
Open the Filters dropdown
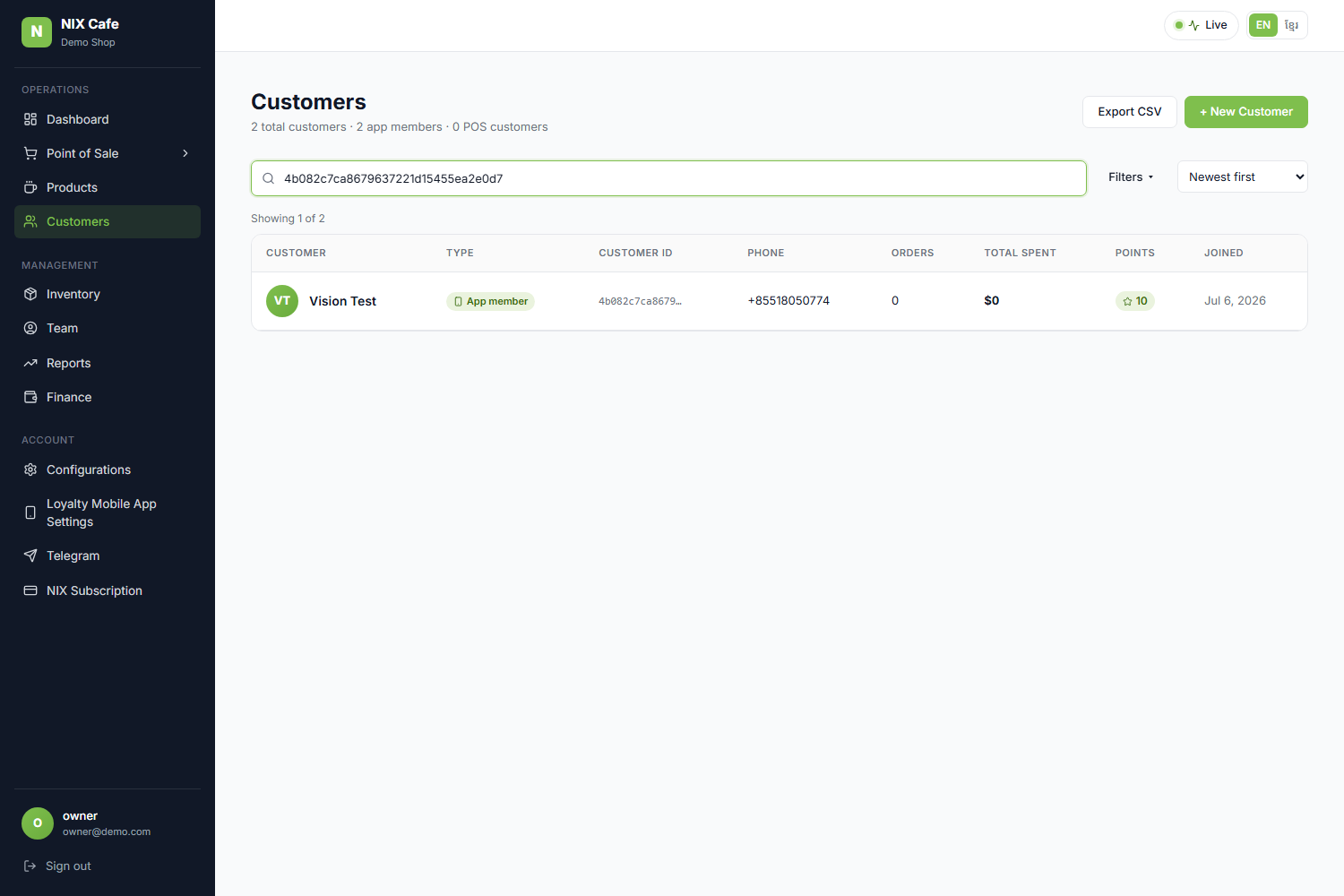[x=1131, y=177]
